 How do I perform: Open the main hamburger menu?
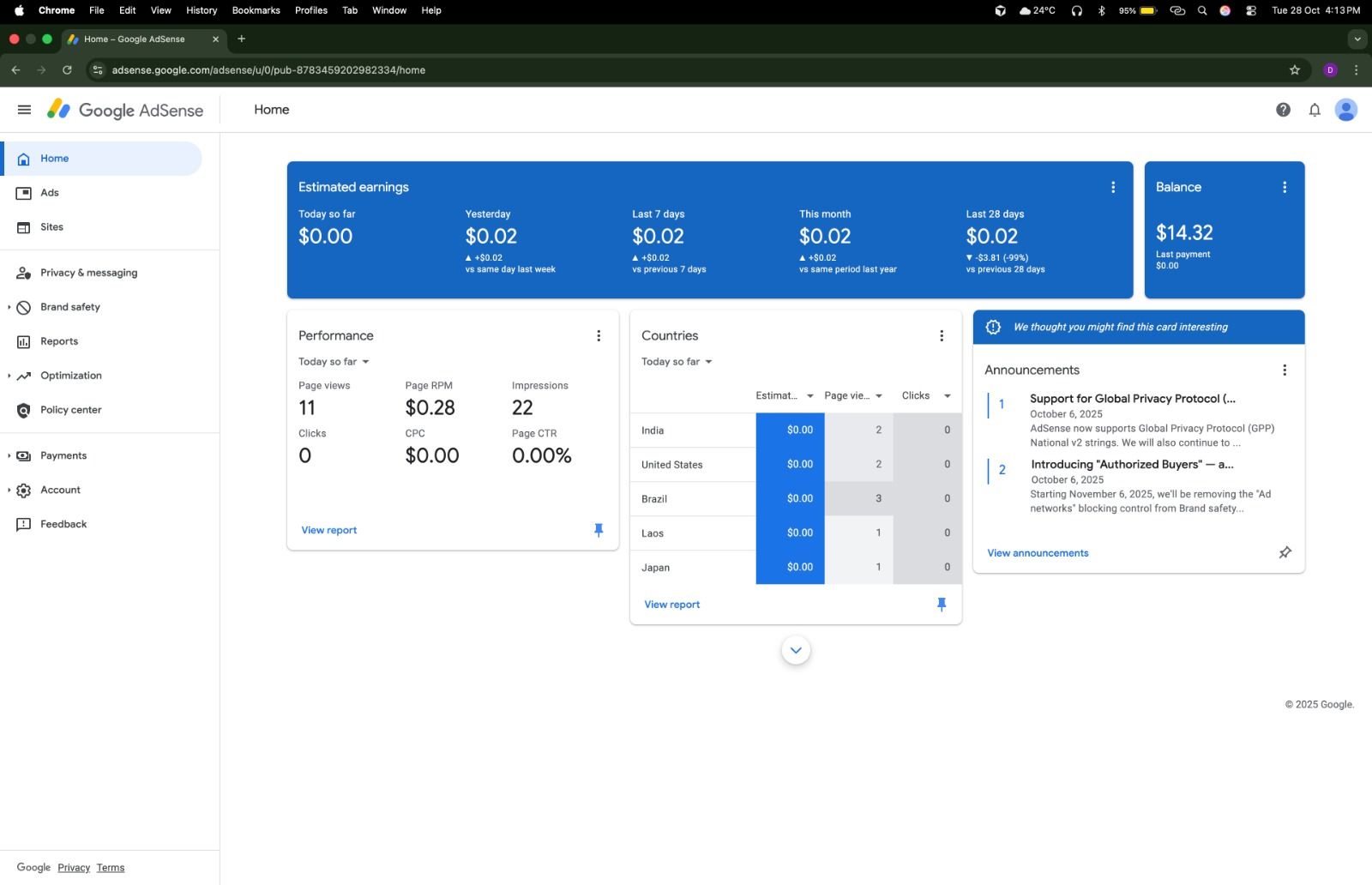(x=24, y=110)
